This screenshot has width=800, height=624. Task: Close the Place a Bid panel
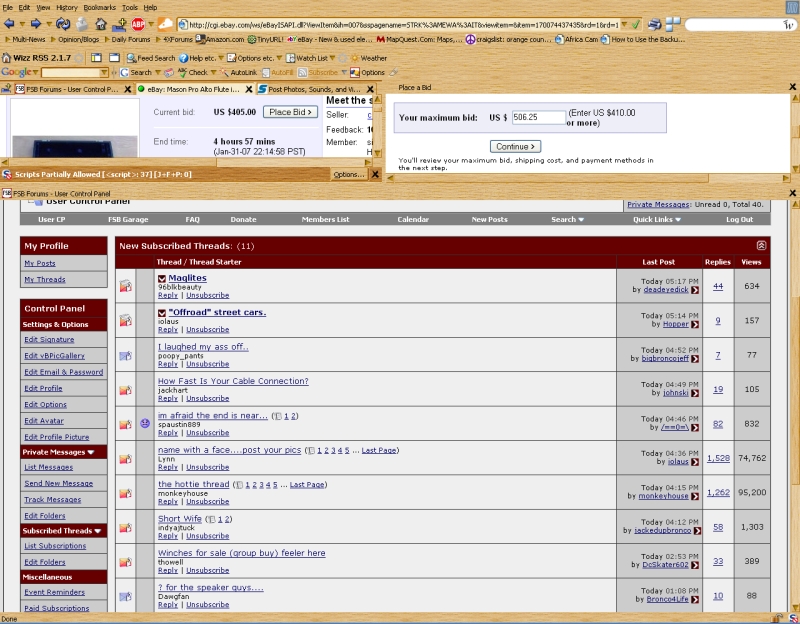click(x=793, y=87)
